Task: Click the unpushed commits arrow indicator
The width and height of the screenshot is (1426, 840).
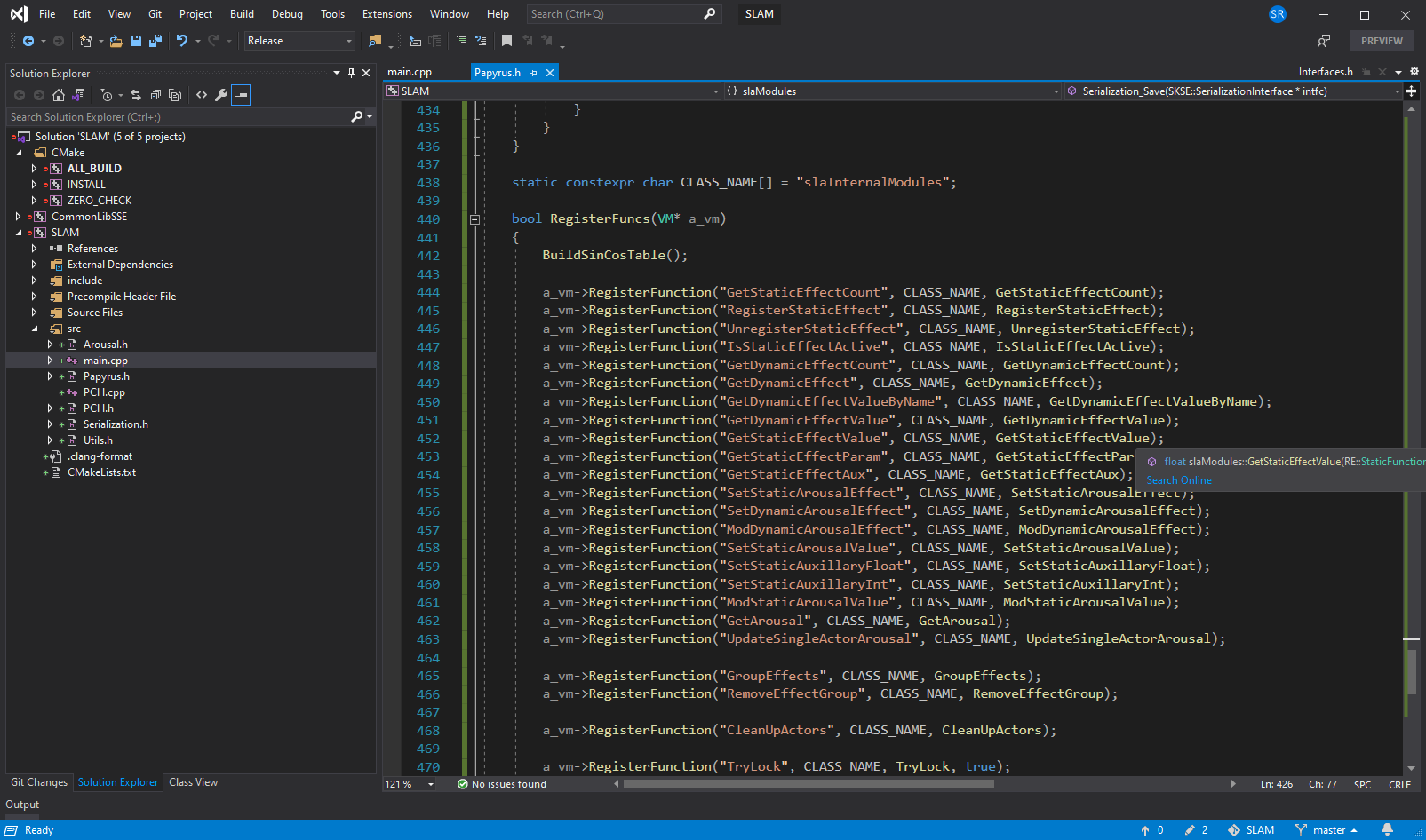Action: coord(1152,830)
